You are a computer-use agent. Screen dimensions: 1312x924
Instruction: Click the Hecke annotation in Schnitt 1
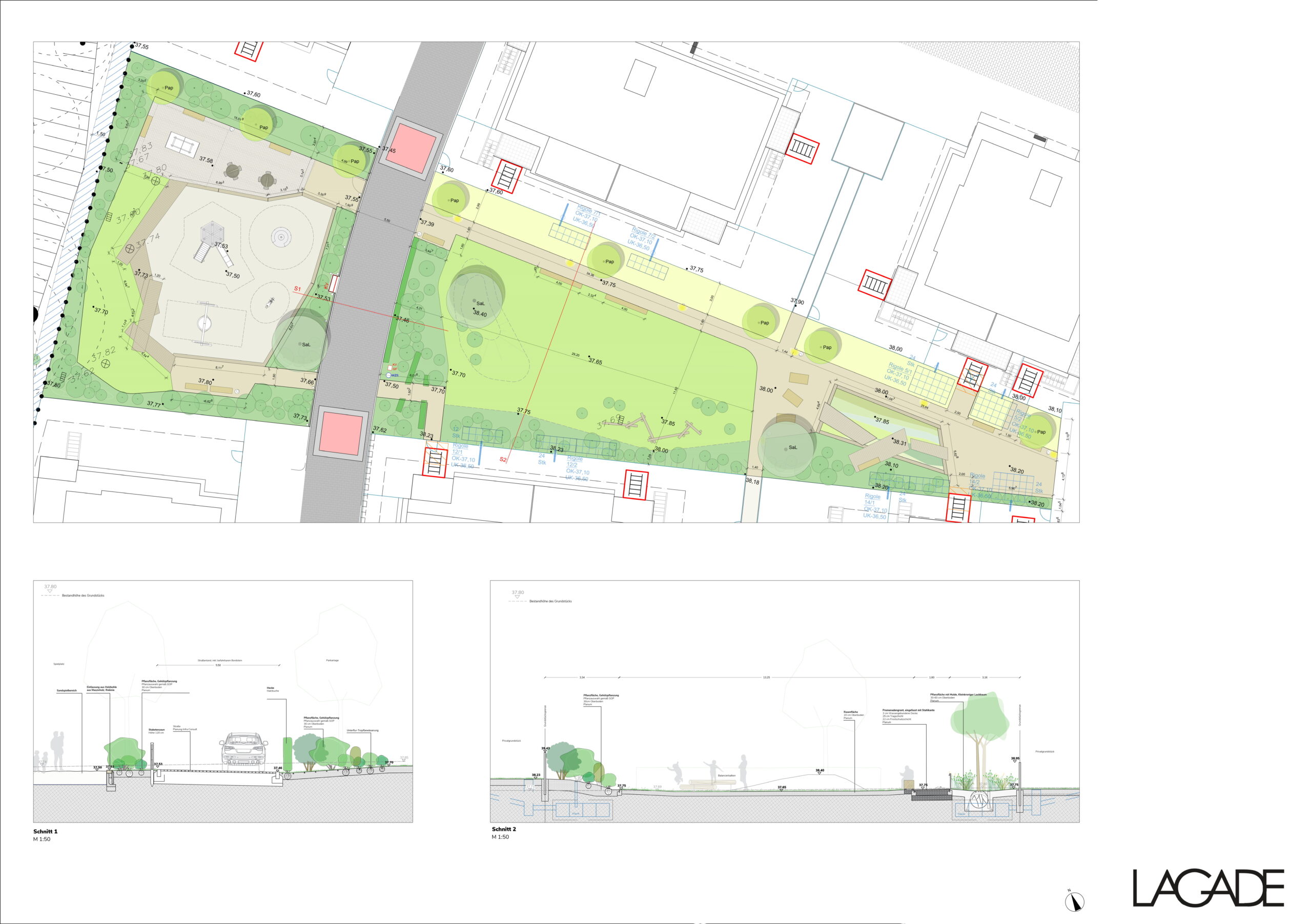point(270,688)
